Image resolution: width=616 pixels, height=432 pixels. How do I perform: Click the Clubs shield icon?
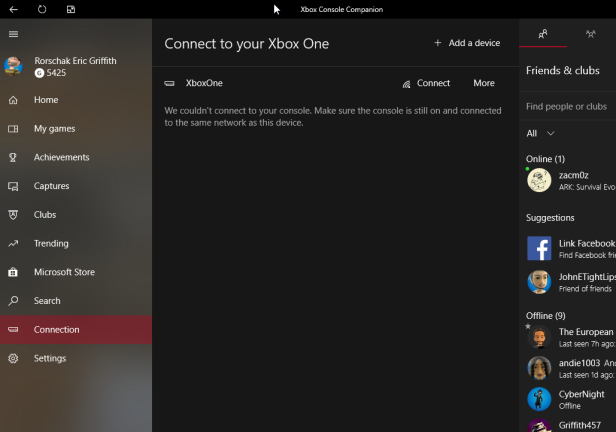coord(13,215)
